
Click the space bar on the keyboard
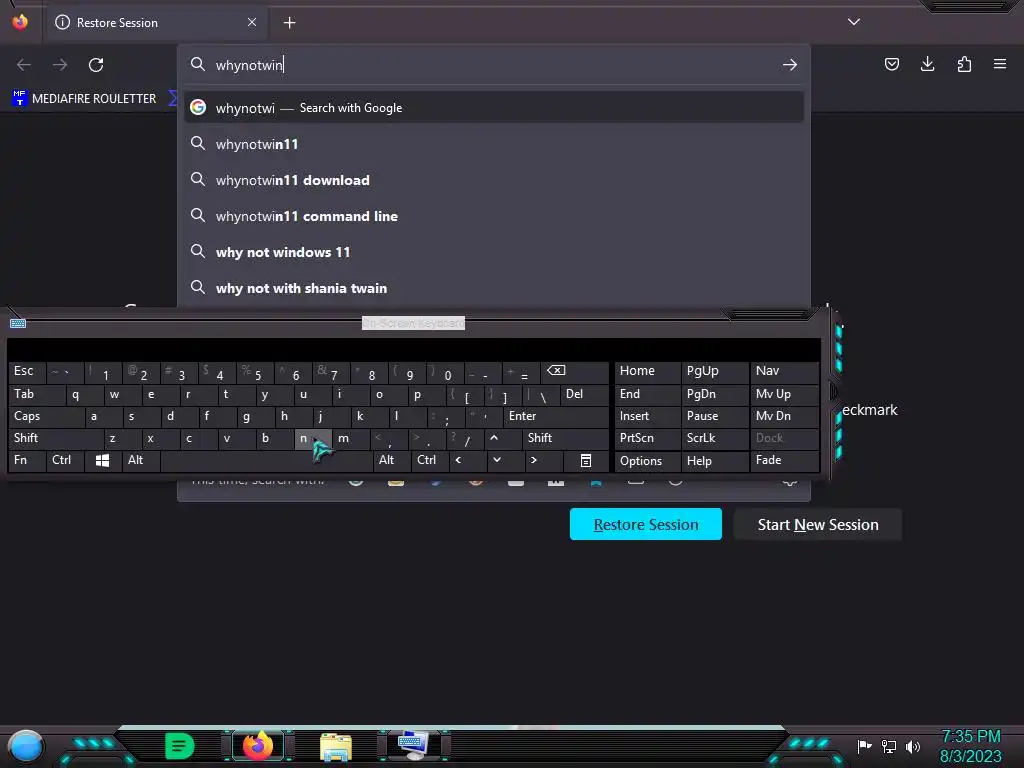point(266,460)
